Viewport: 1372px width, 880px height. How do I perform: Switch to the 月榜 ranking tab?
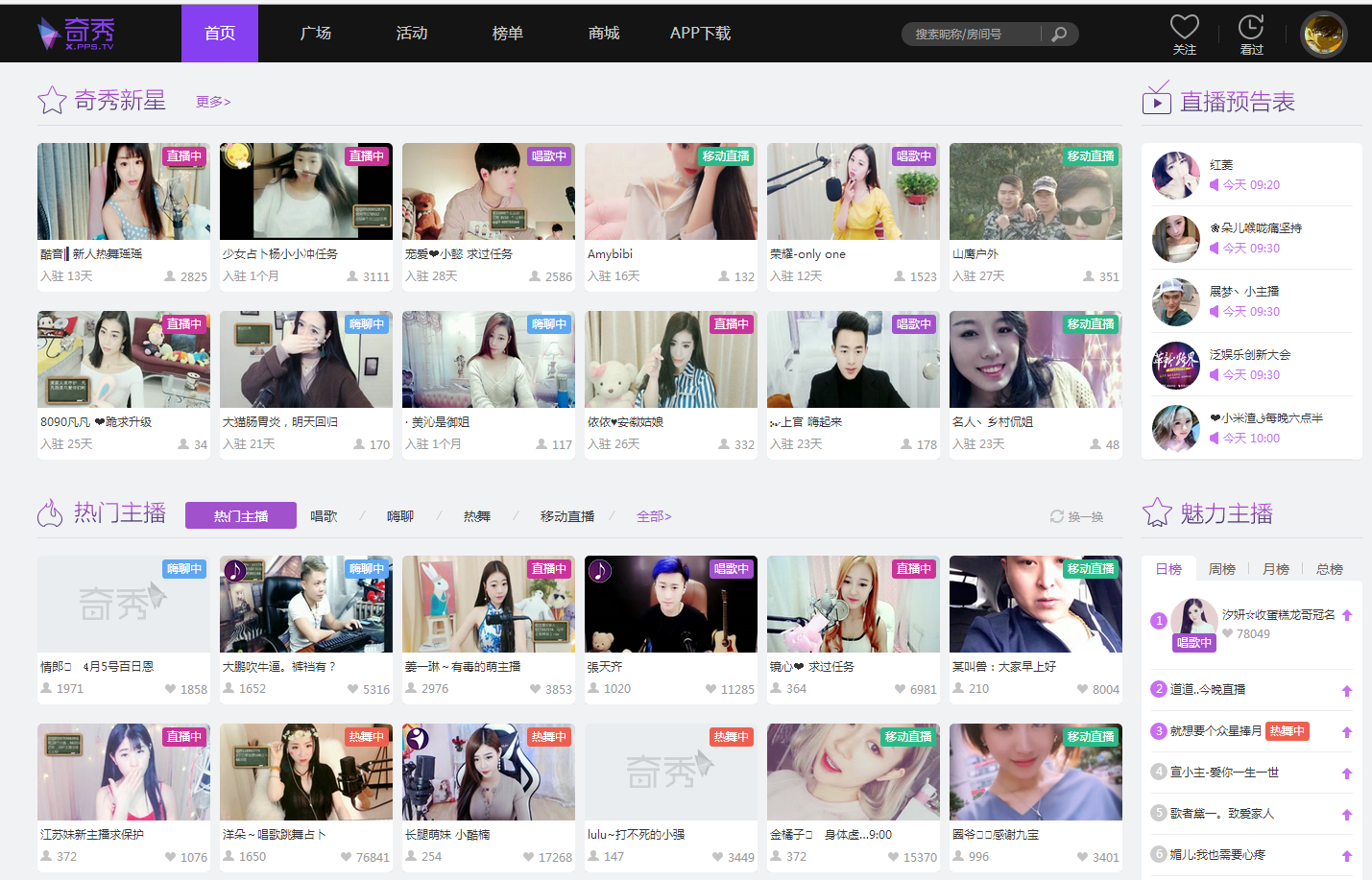[x=1276, y=569]
